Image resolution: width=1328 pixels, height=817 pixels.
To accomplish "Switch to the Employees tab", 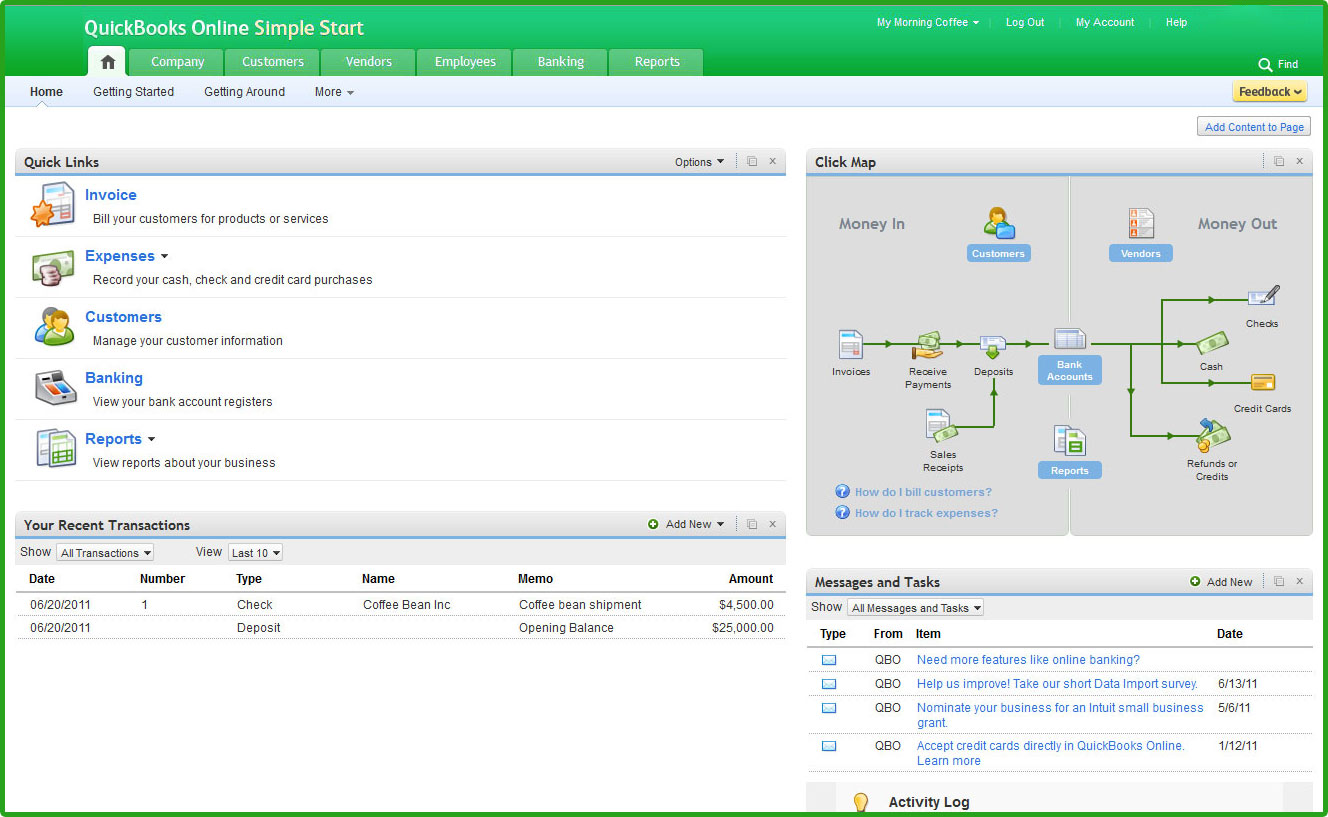I will [x=464, y=62].
